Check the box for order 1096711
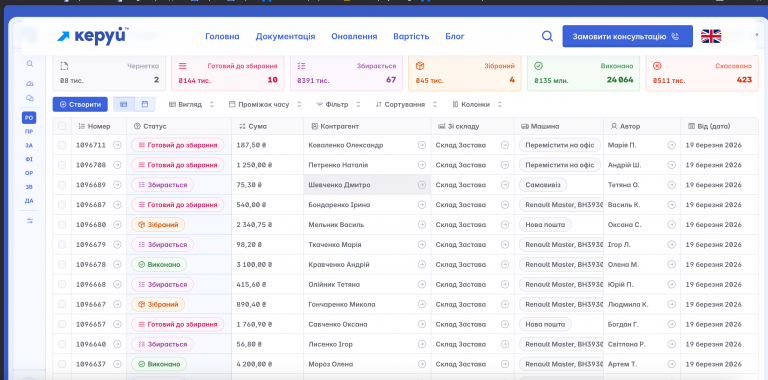The image size is (768, 380). point(62,145)
